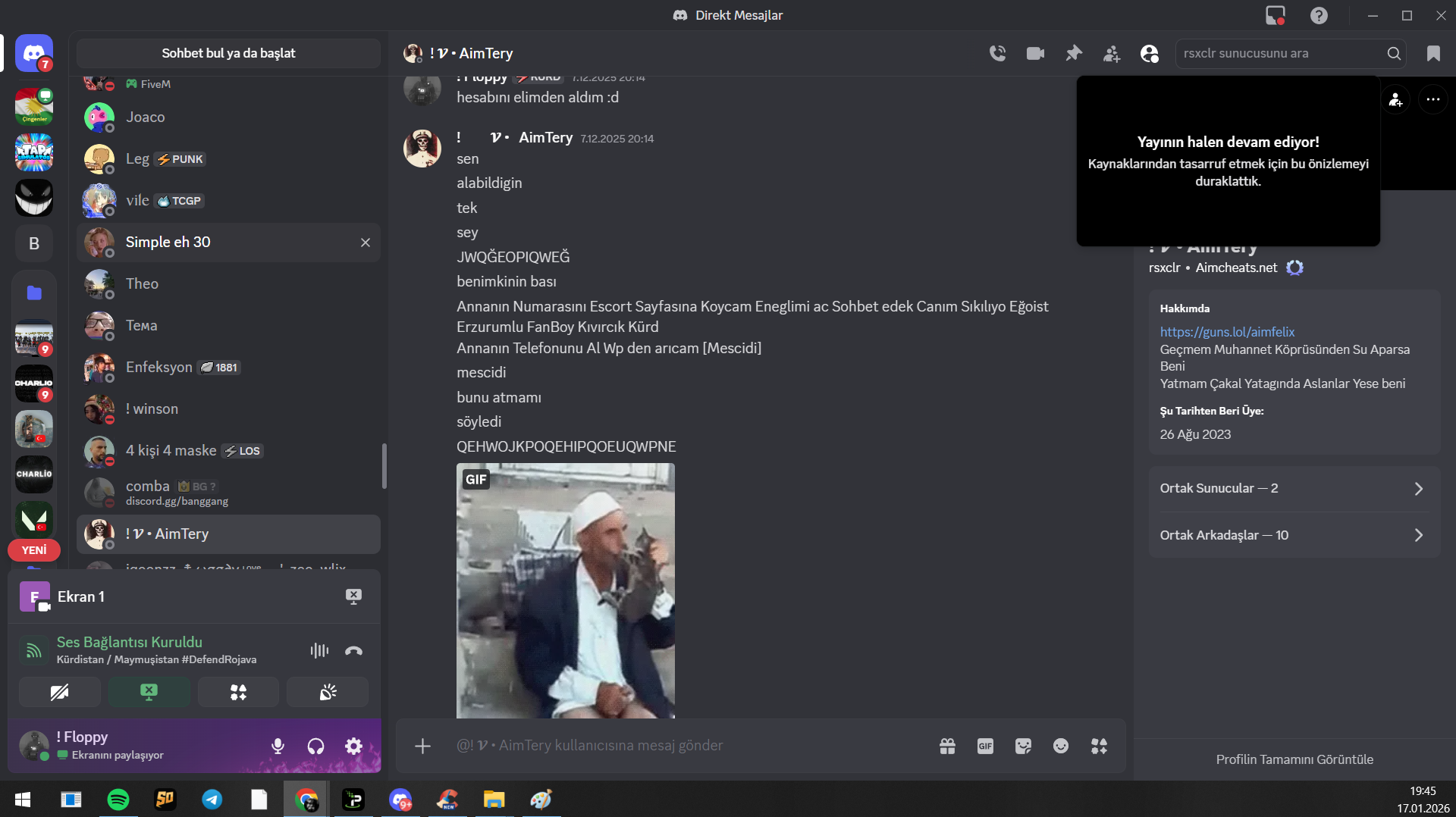Open the GIF image in chat
Screen dimensions: 1456x817
click(566, 590)
